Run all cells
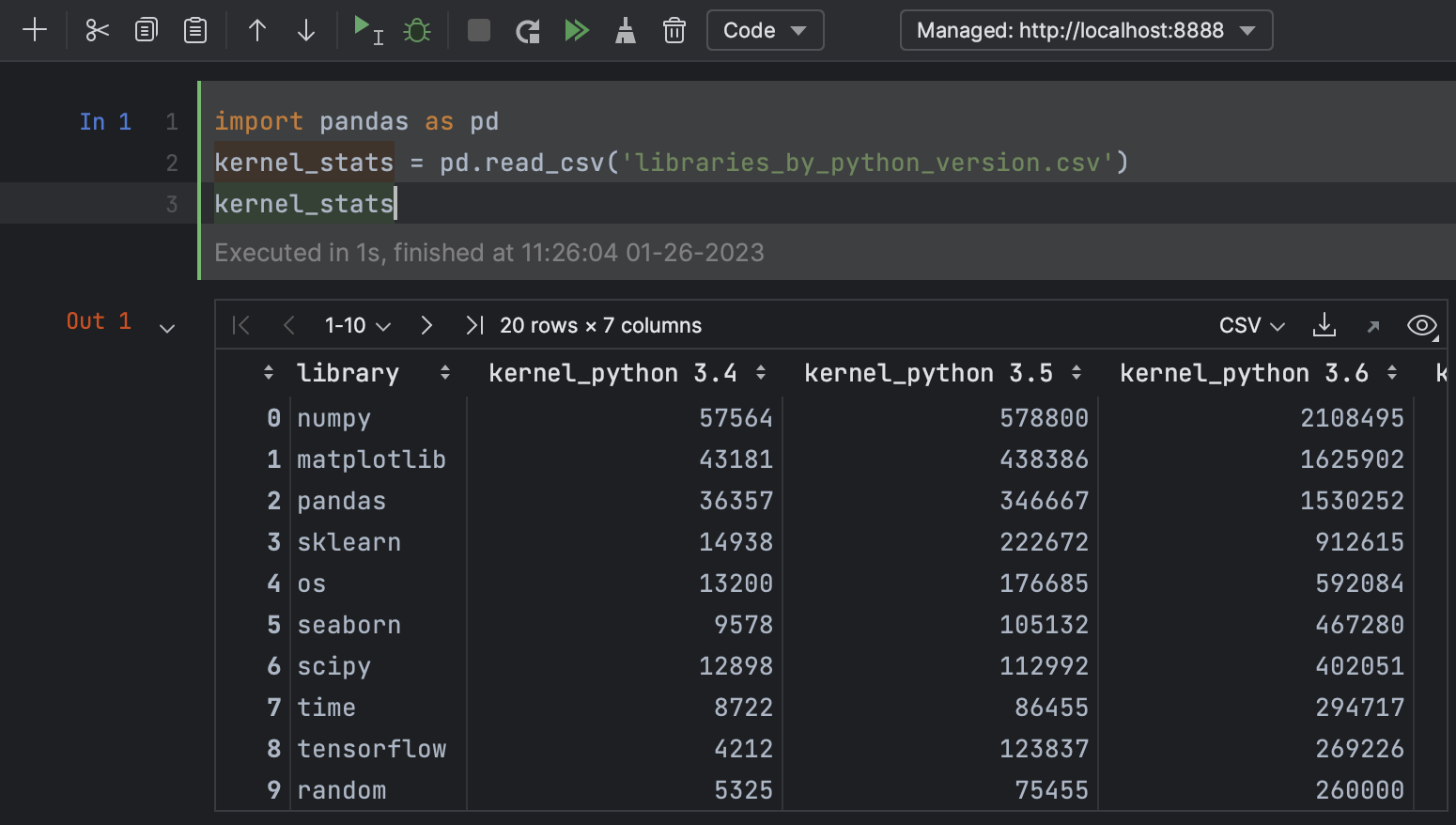Viewport: 1456px width, 825px height. tap(576, 30)
